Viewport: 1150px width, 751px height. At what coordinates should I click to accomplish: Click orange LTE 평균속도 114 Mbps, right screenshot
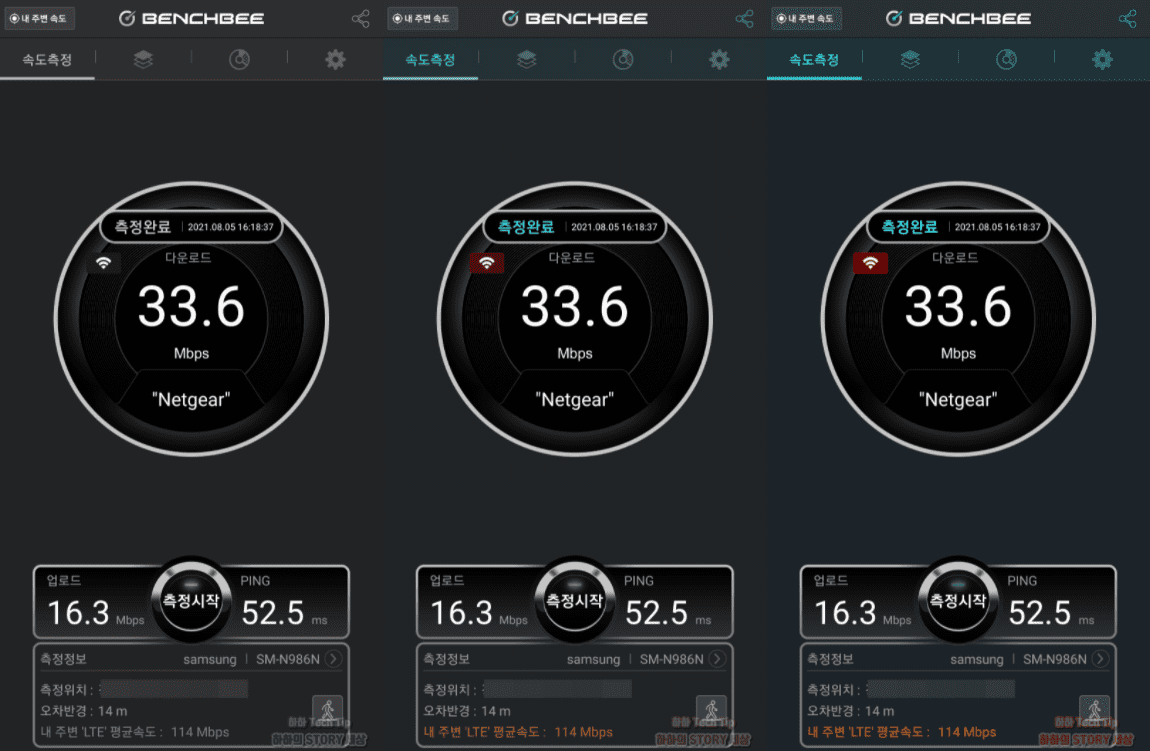(x=902, y=732)
